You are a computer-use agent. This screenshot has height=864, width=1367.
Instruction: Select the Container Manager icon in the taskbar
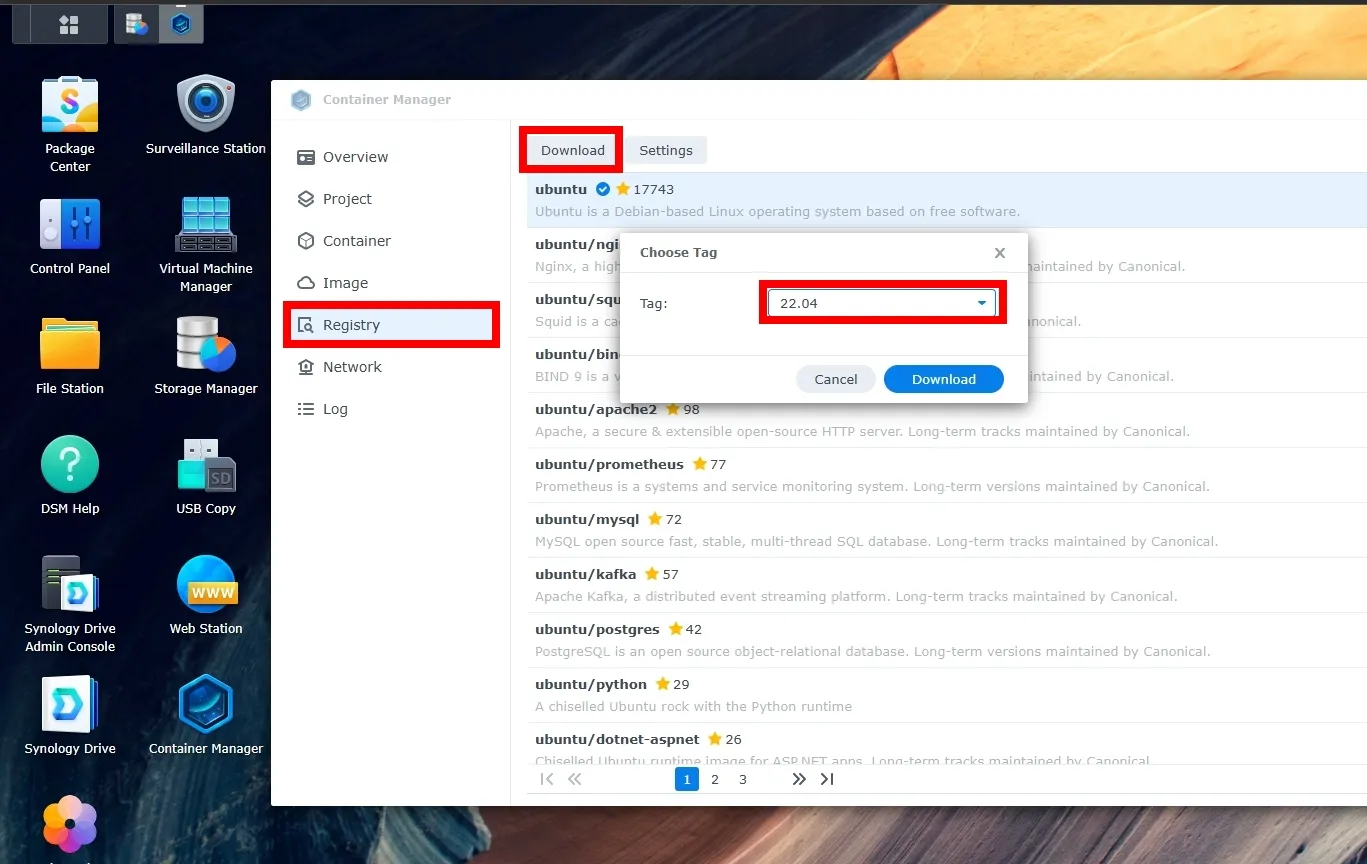coord(181,23)
